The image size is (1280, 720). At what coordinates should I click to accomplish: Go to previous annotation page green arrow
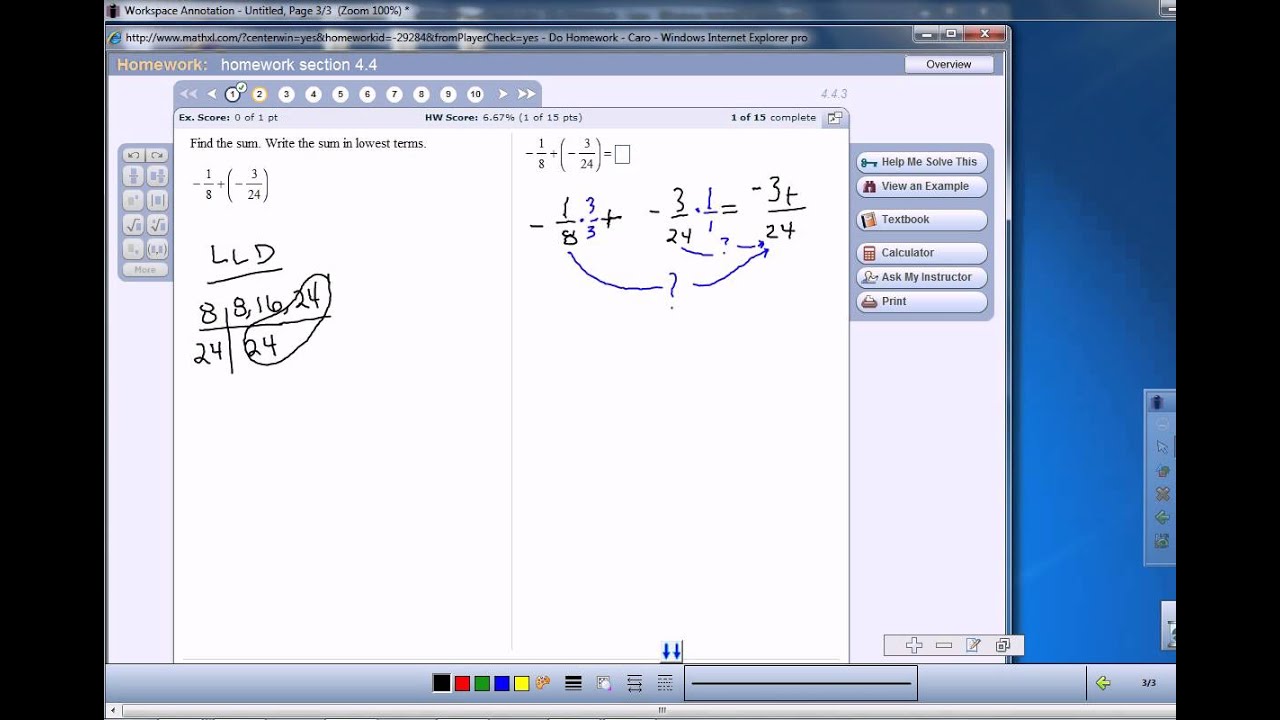[1103, 683]
